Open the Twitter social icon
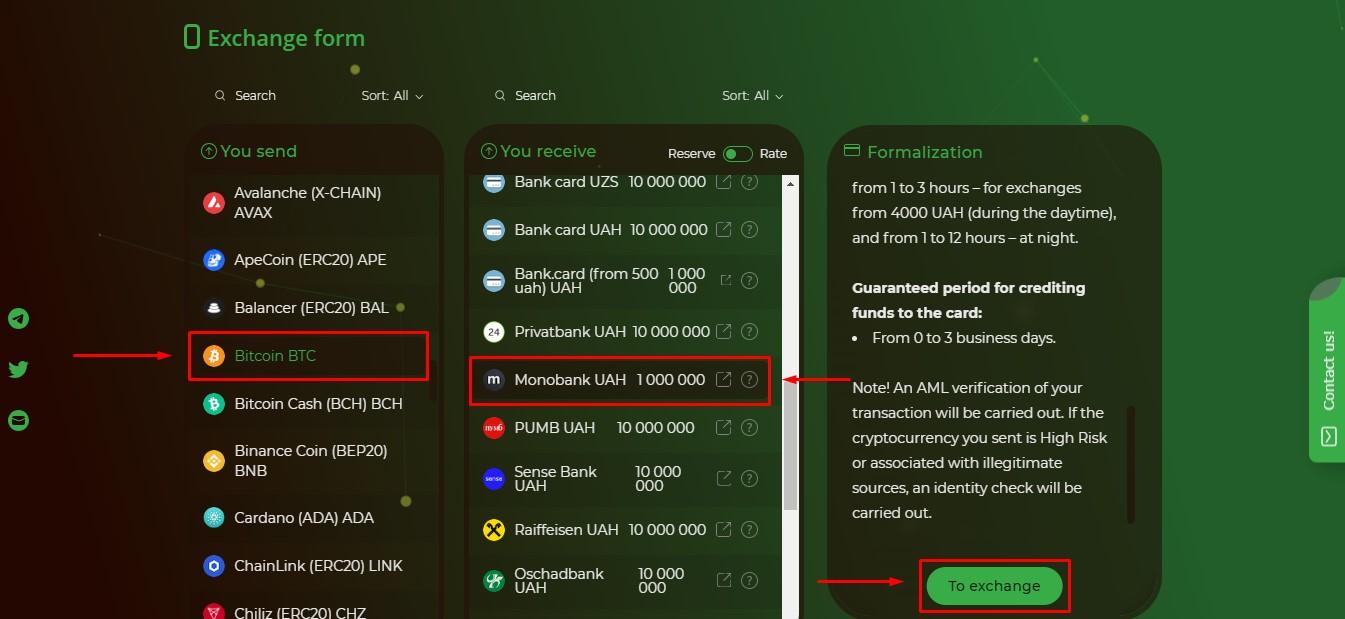The image size is (1345, 619). click(18, 369)
